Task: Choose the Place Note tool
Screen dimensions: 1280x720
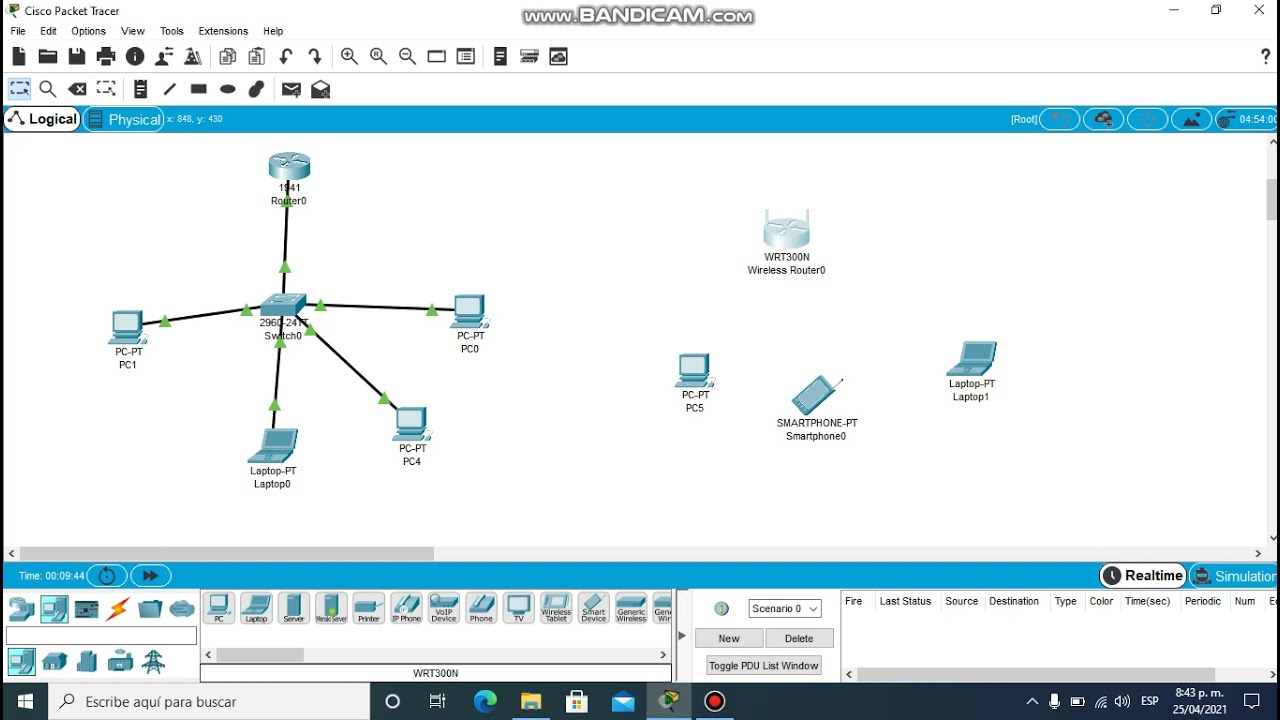Action: pyautogui.click(x=140, y=89)
